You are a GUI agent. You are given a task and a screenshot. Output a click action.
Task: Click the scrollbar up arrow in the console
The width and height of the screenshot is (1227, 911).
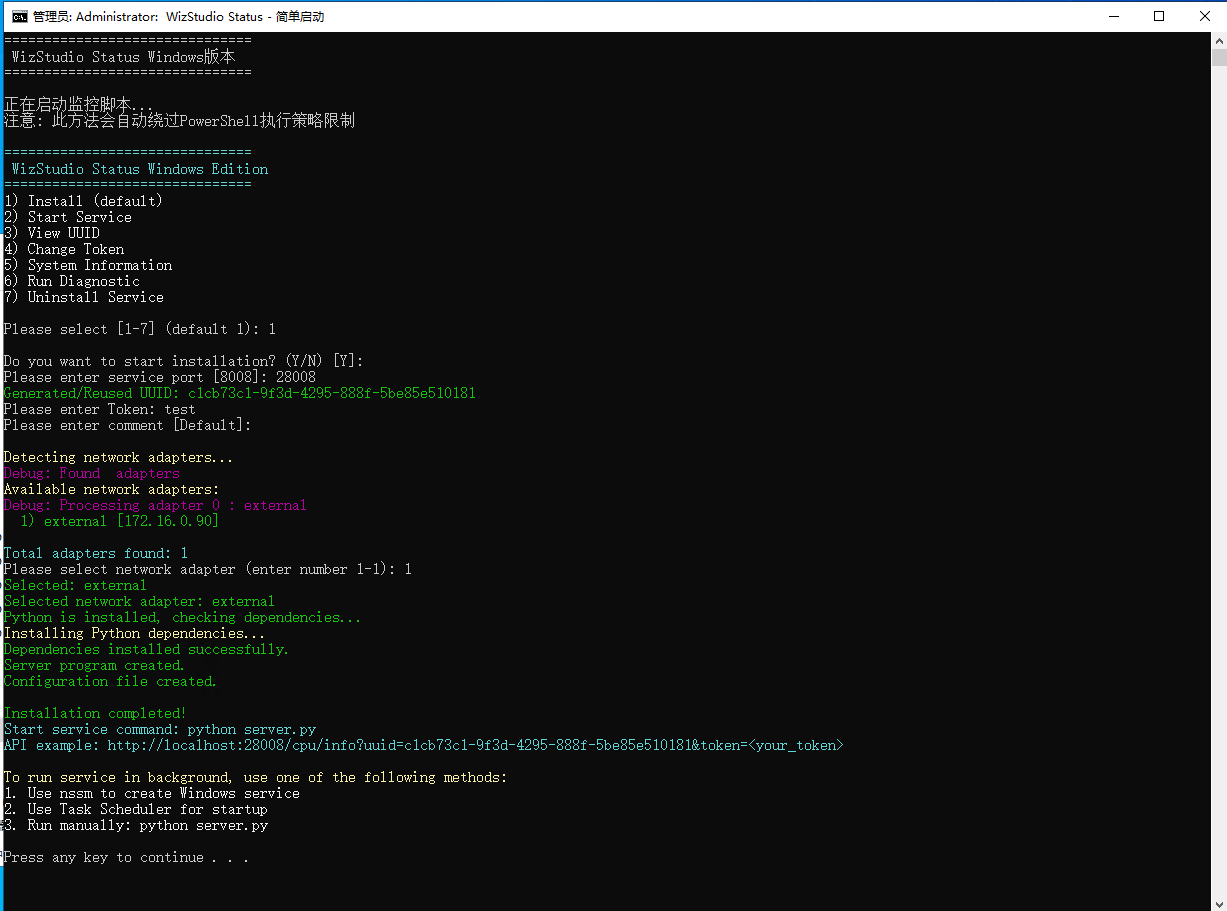1218,41
